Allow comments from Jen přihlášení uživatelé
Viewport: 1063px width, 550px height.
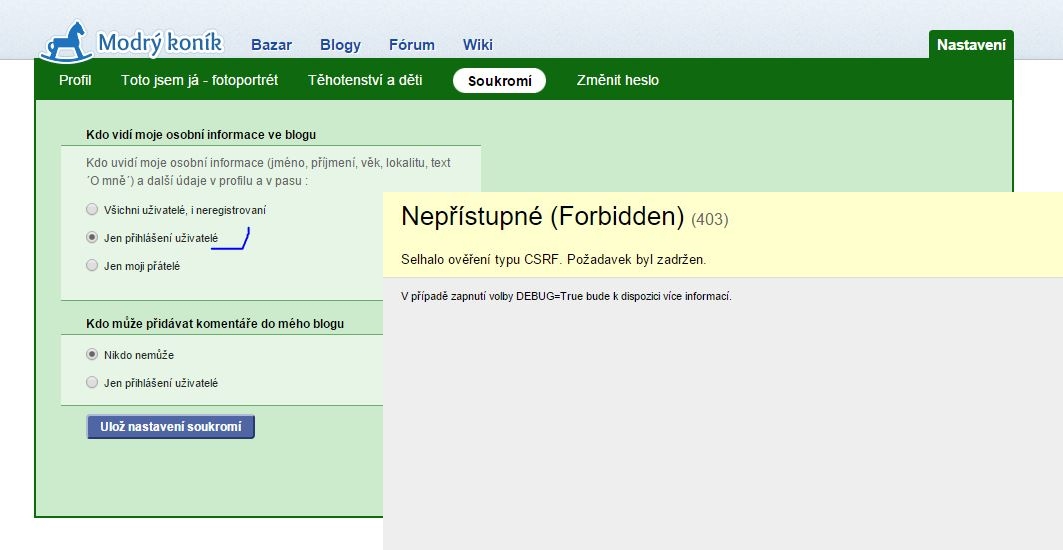pyautogui.click(x=92, y=382)
